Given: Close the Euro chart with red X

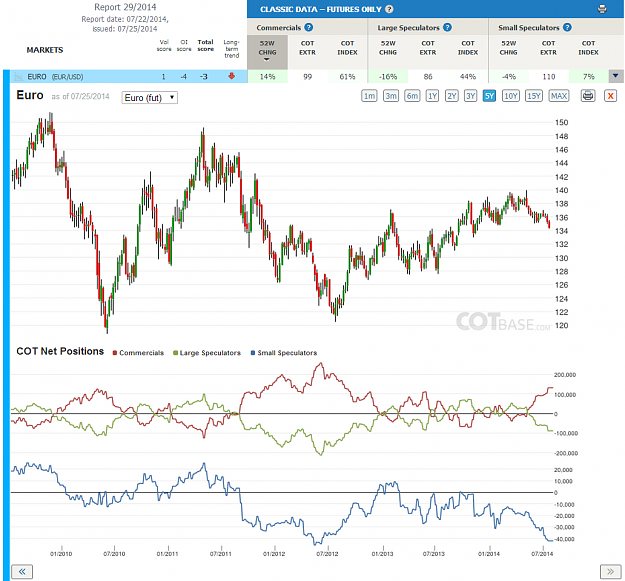Looking at the screenshot, I should pos(610,96).
